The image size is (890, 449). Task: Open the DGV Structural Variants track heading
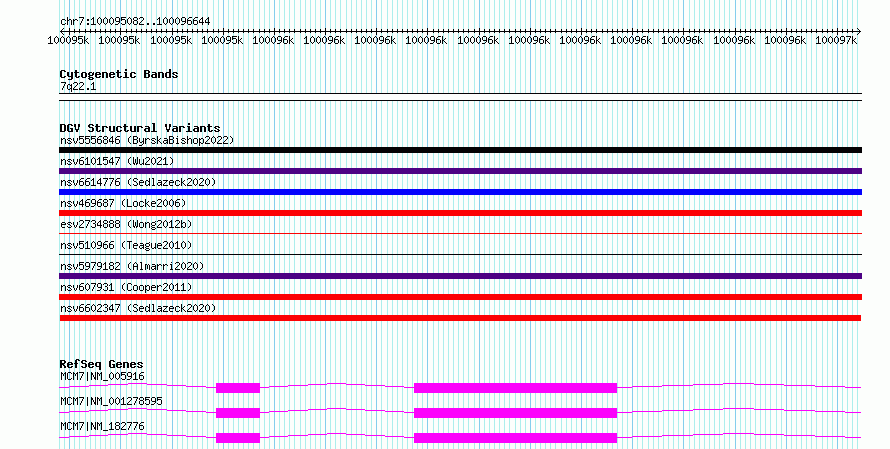click(140, 128)
